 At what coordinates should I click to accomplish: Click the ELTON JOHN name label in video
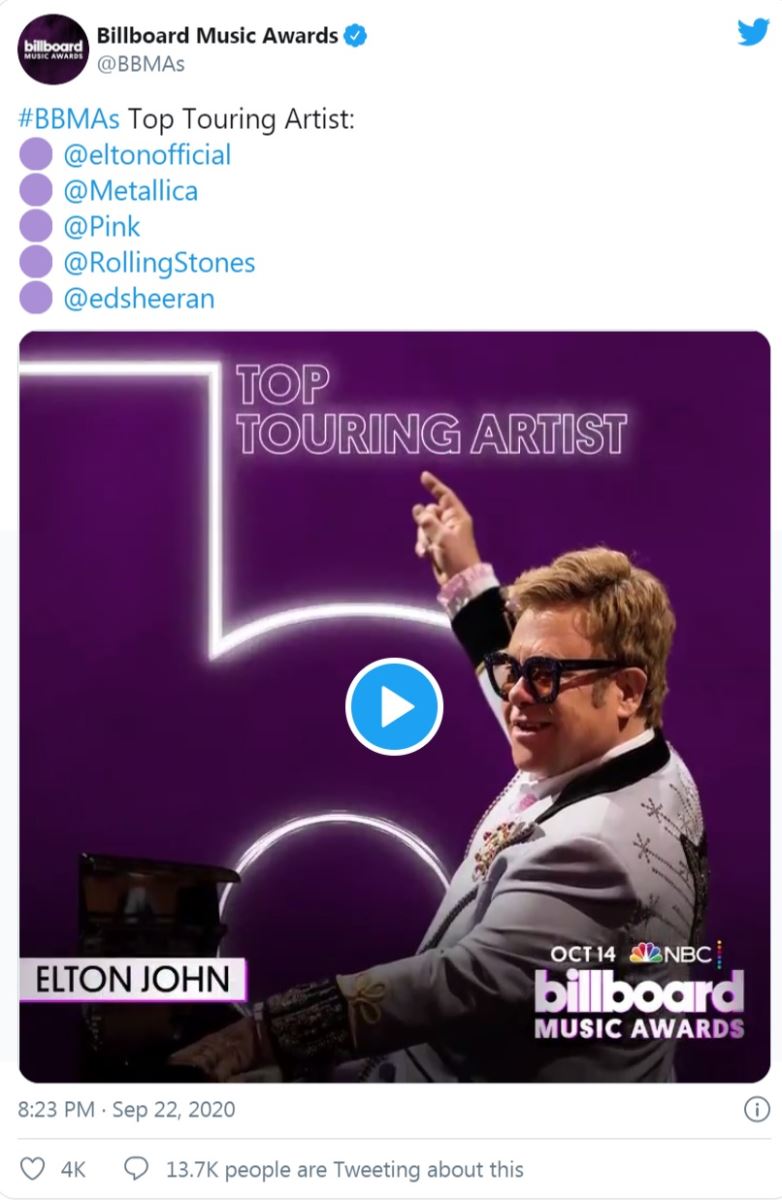coord(131,979)
